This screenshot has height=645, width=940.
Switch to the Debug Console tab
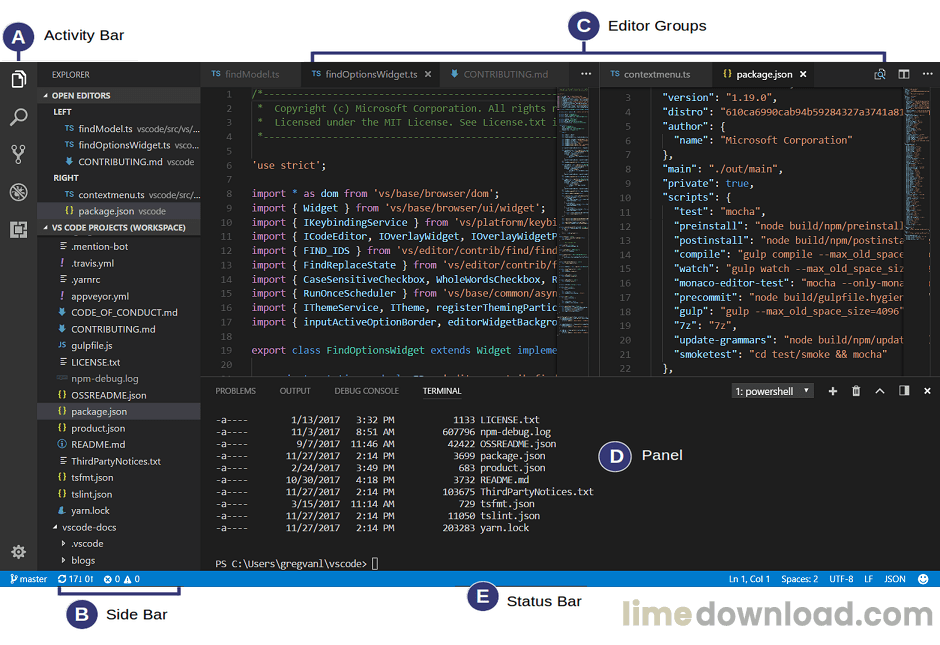tap(366, 391)
